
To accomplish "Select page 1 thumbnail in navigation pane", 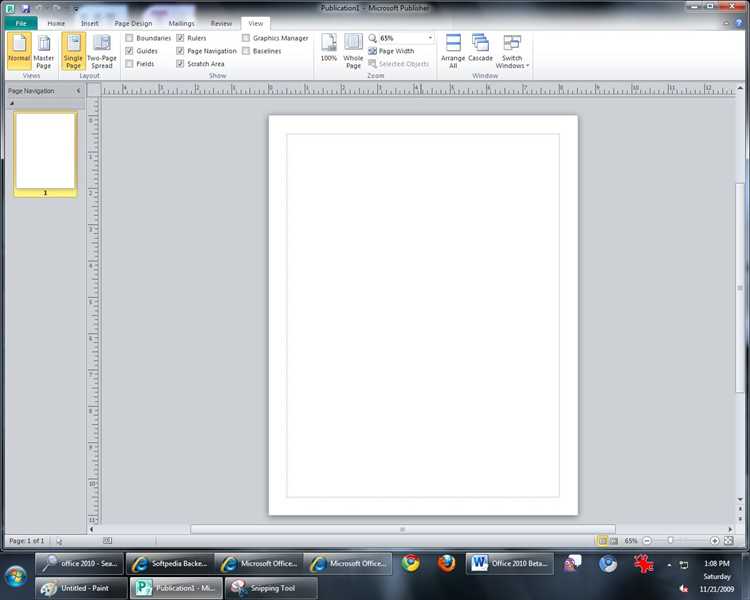I will 45,154.
